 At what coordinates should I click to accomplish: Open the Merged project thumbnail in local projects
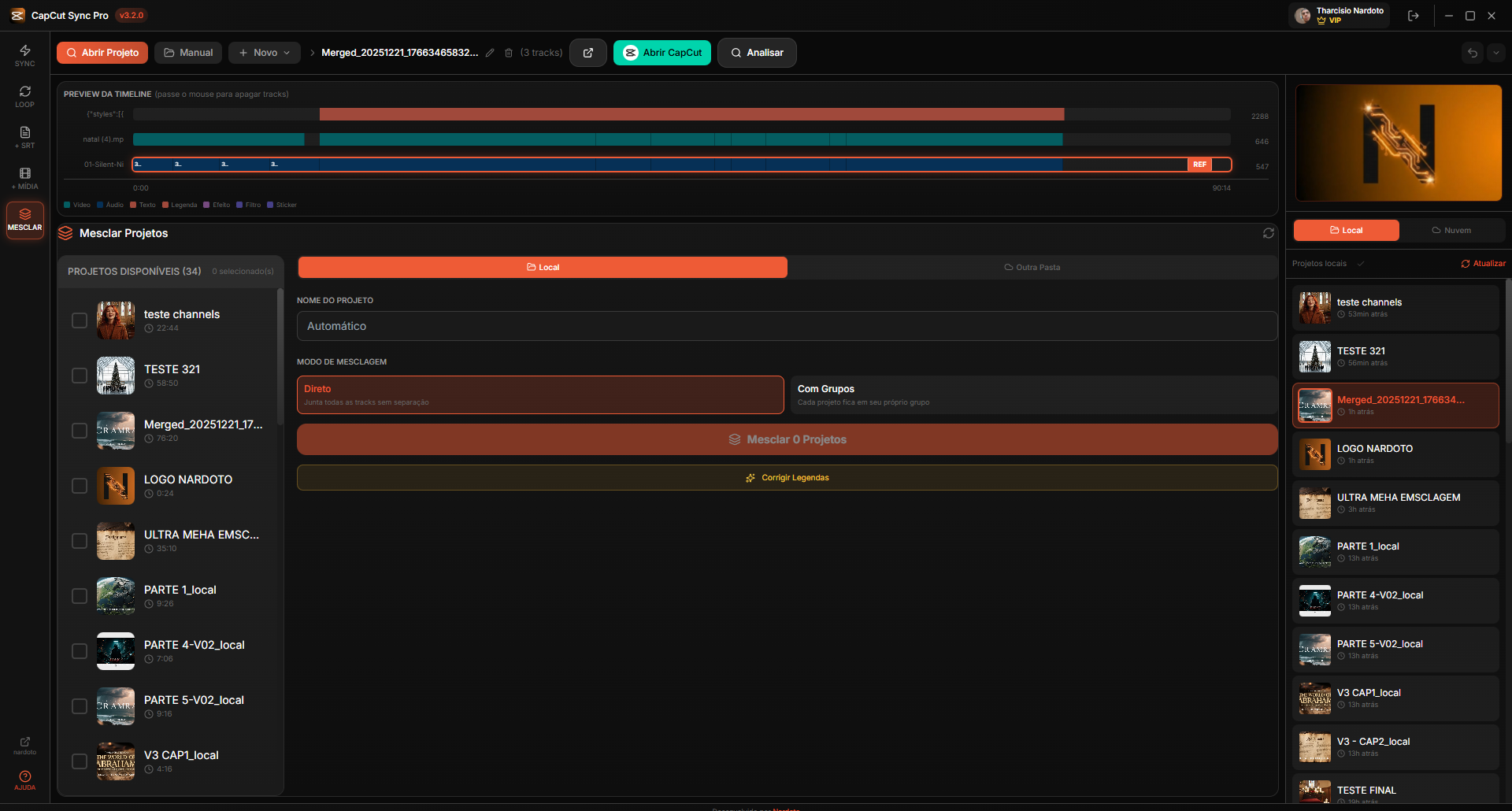click(x=1314, y=405)
